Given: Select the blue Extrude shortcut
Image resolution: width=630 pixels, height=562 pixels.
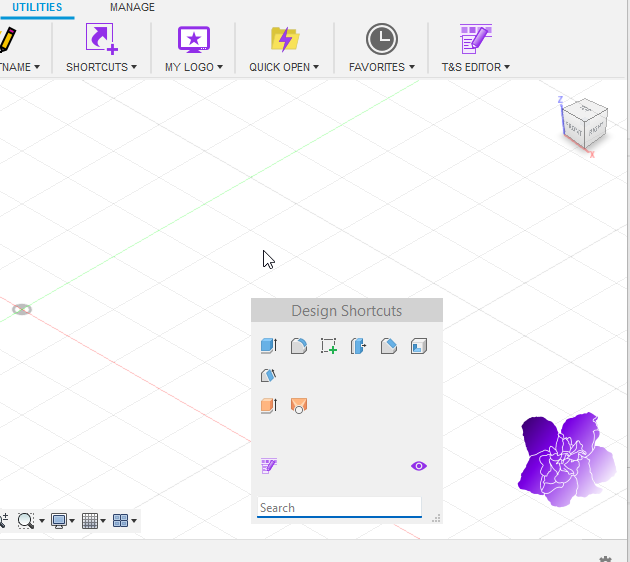Looking at the screenshot, I should pos(269,345).
